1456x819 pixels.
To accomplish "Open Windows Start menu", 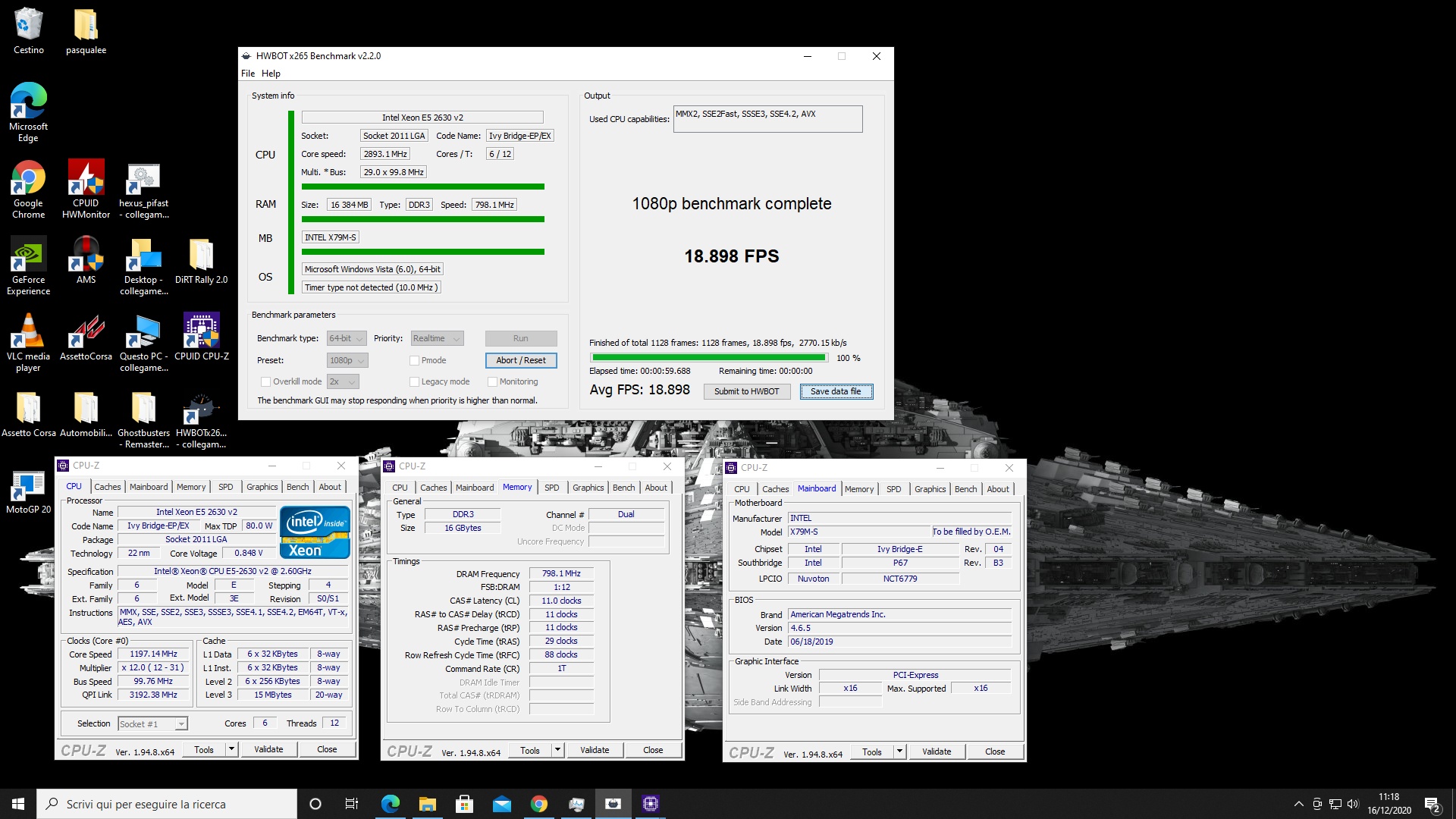I will (18, 804).
